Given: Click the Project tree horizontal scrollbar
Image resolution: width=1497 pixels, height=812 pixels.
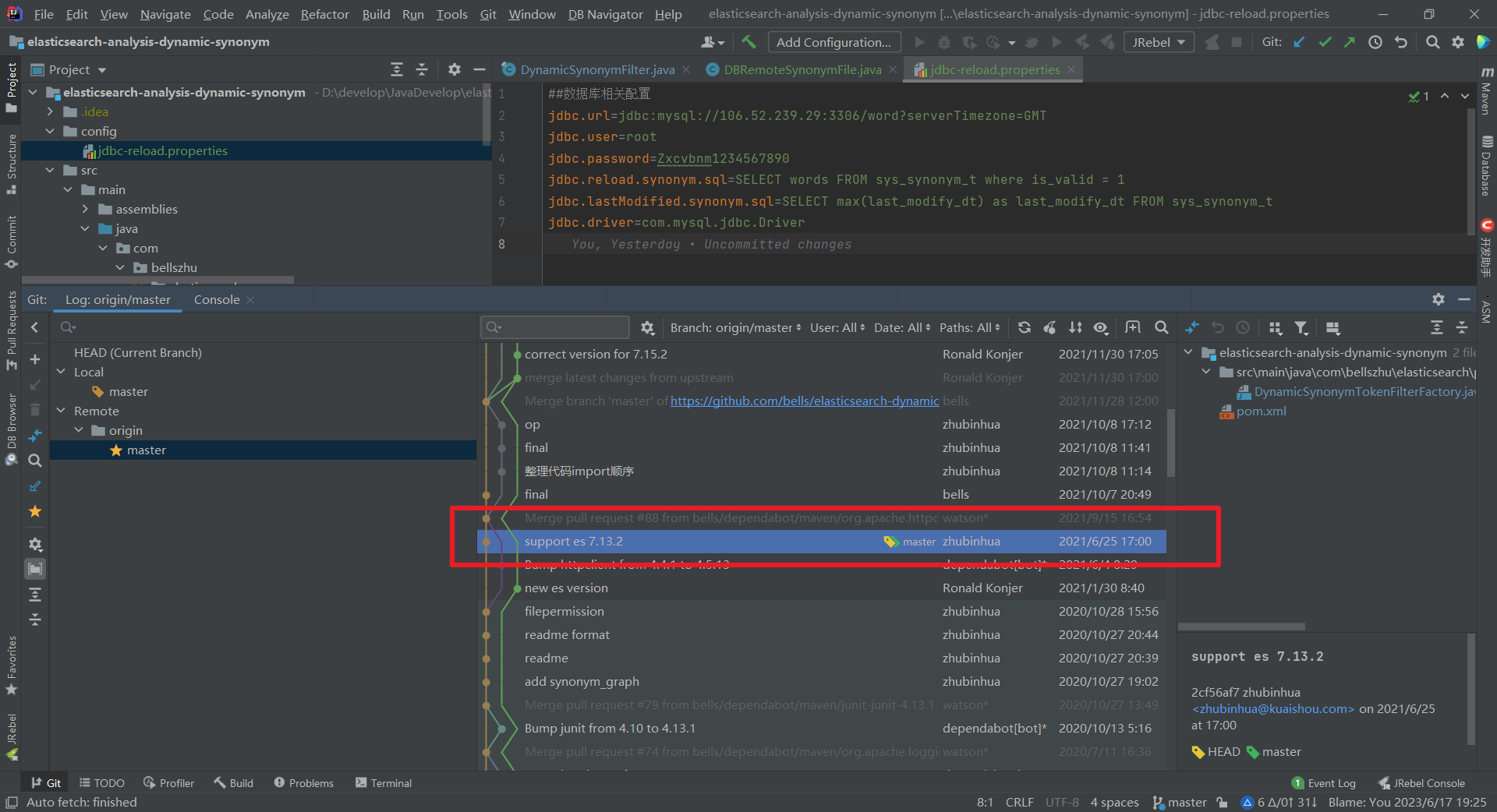Looking at the screenshot, I should coord(158,279).
